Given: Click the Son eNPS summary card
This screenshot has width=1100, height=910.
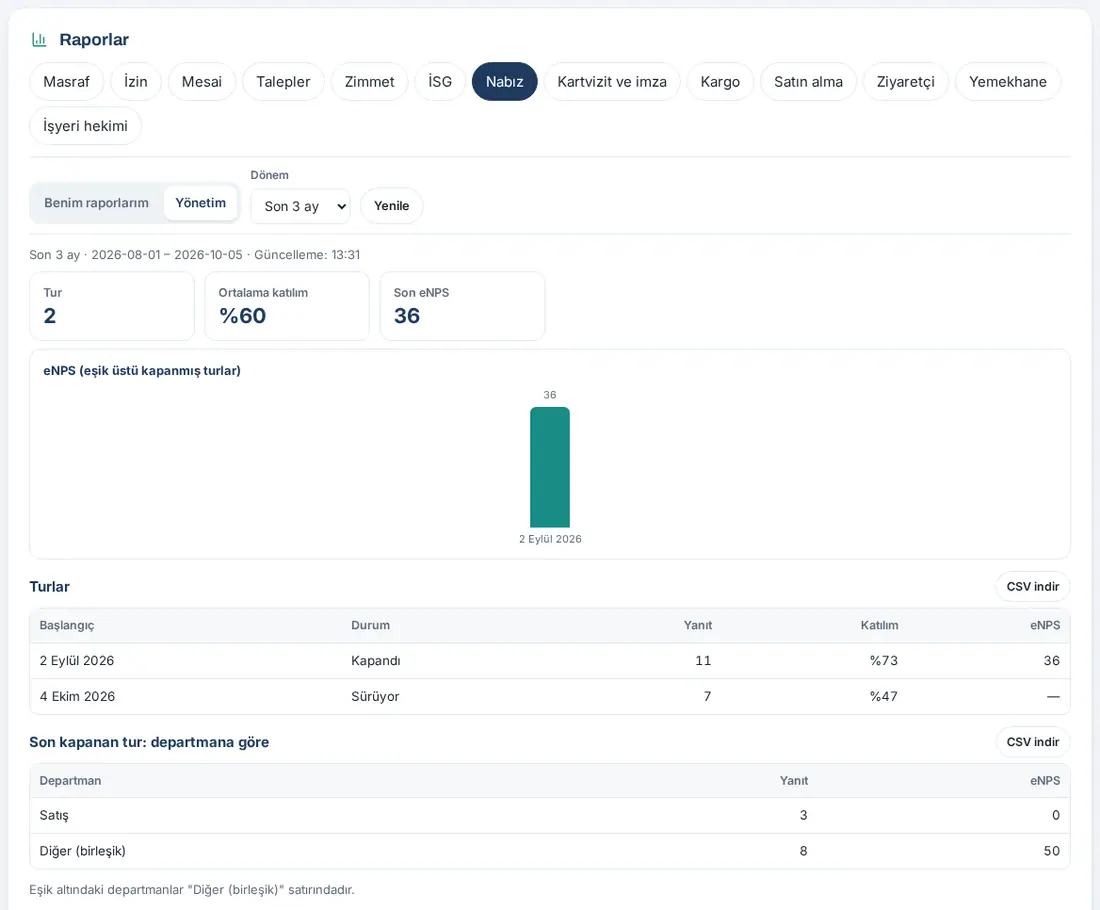Looking at the screenshot, I should click(462, 307).
